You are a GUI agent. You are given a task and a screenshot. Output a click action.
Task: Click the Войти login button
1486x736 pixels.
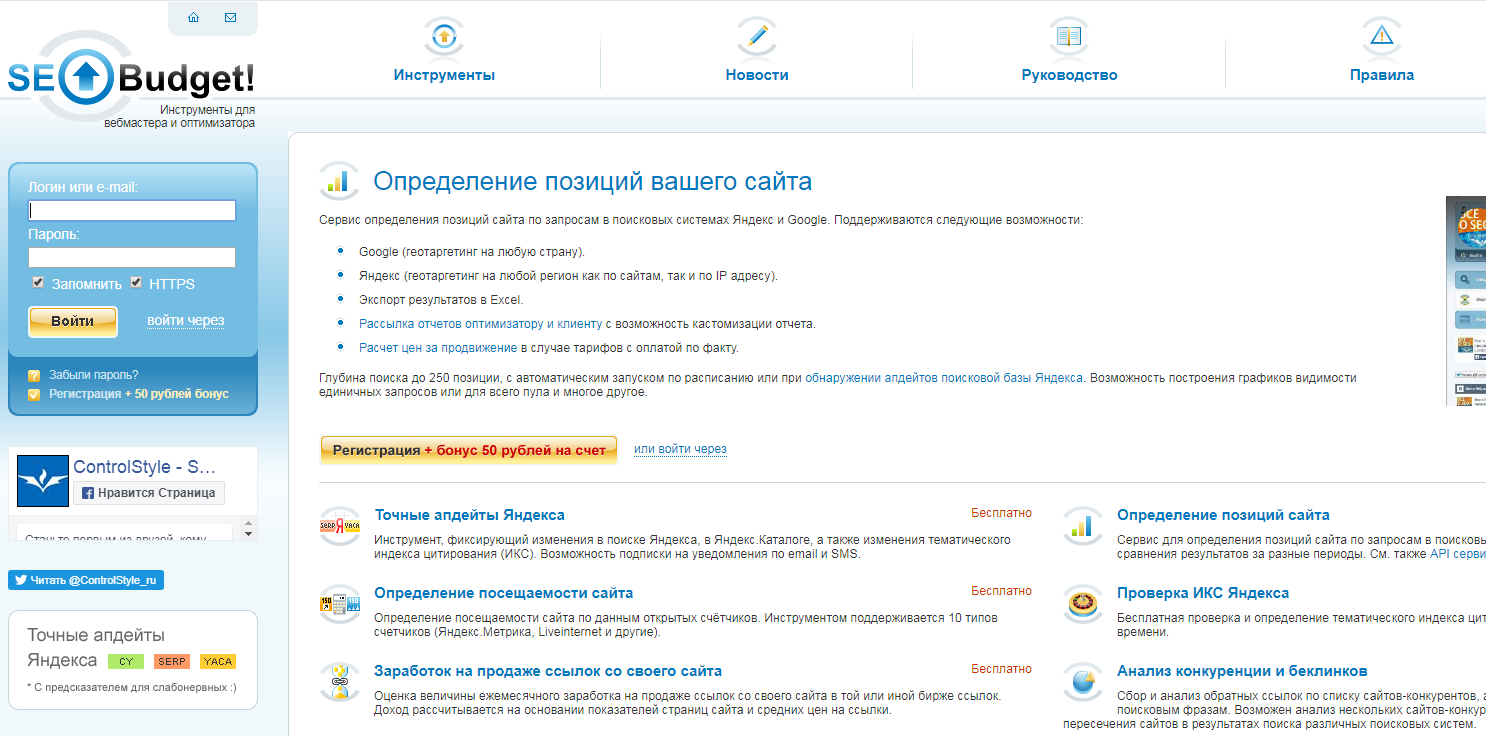coord(73,322)
